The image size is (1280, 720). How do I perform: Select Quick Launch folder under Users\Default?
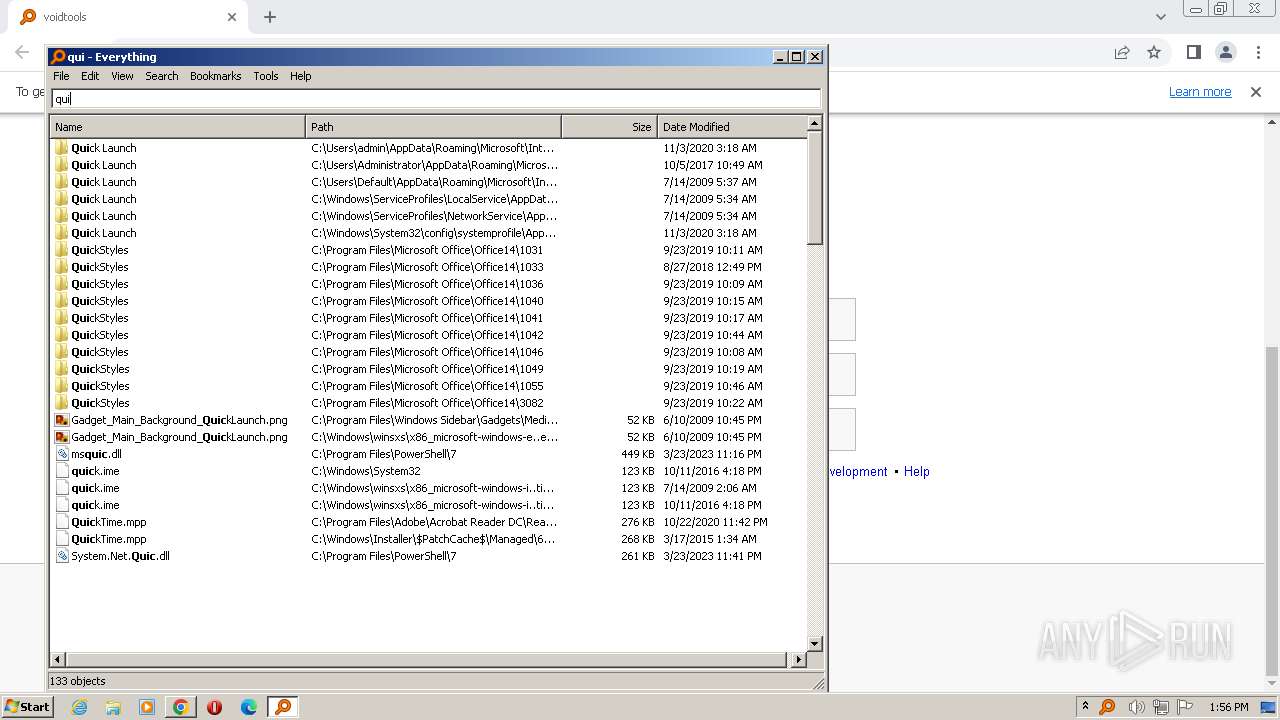click(103, 182)
